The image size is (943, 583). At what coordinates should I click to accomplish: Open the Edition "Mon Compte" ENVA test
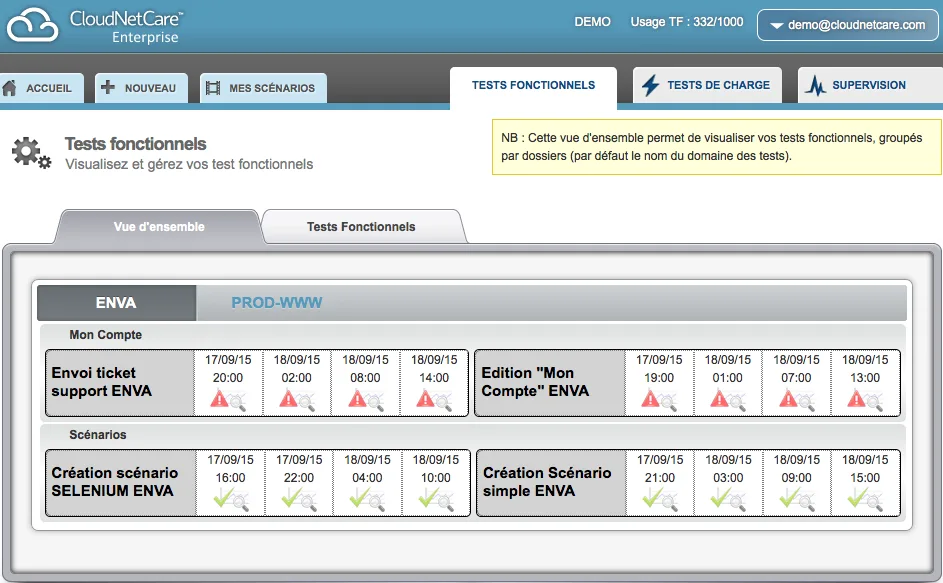550,382
